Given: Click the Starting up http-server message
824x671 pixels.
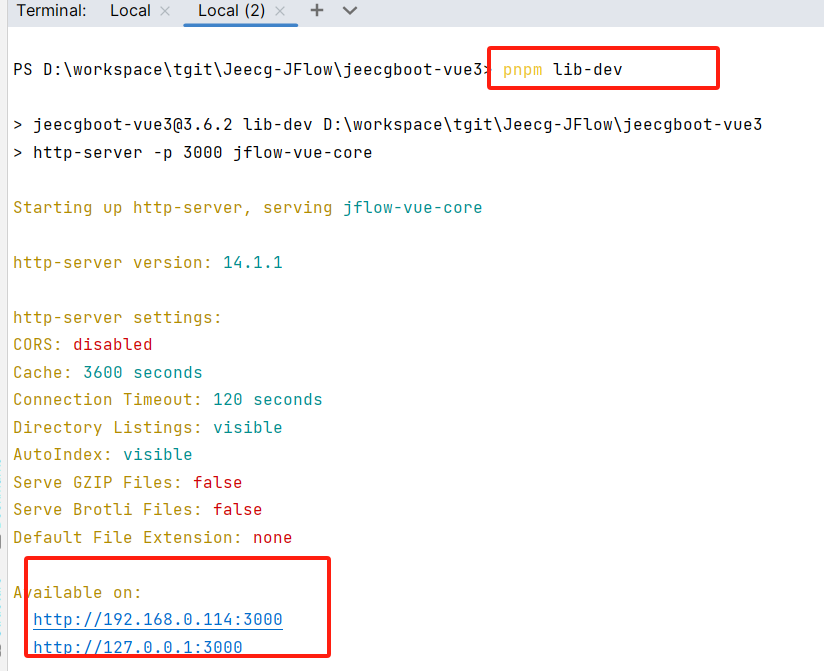Looking at the screenshot, I should (247, 208).
